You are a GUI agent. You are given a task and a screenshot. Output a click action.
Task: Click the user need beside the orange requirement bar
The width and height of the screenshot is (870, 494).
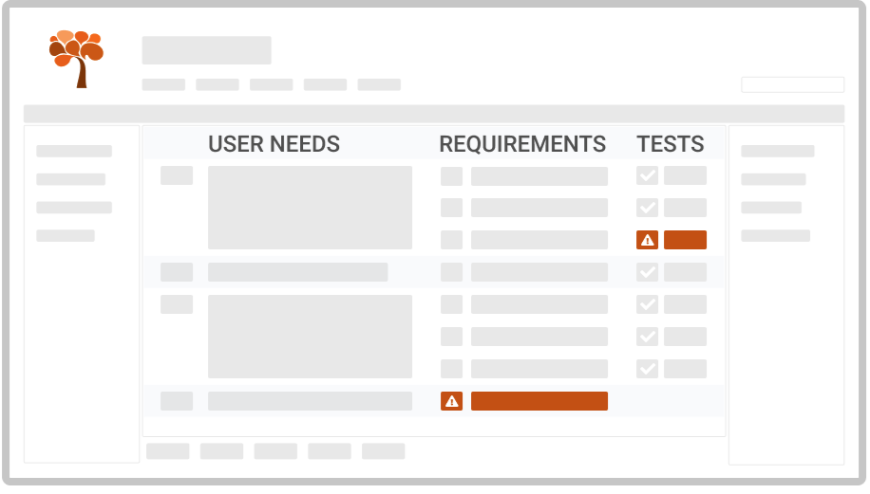click(310, 401)
